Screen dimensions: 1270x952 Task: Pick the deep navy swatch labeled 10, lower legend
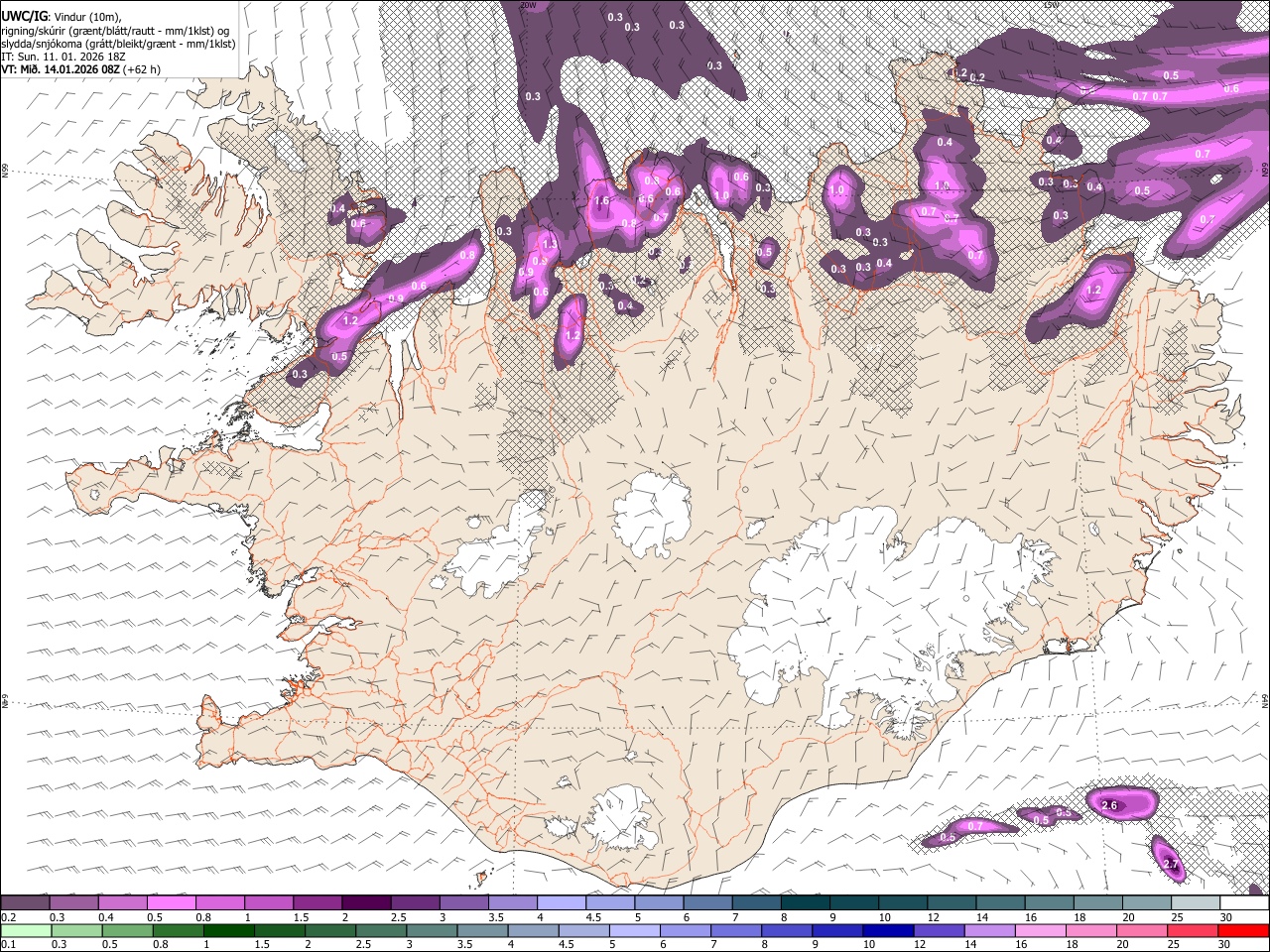click(887, 931)
